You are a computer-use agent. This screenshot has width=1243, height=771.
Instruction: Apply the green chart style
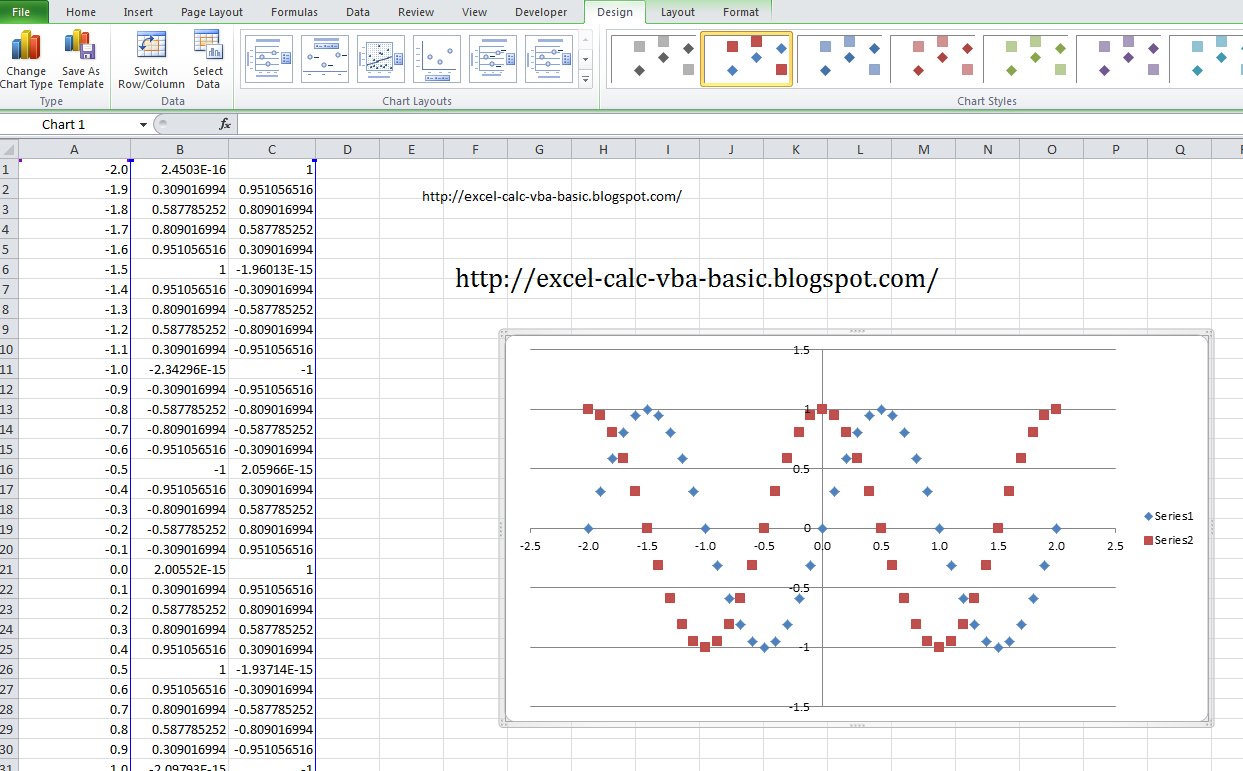(x=1026, y=58)
